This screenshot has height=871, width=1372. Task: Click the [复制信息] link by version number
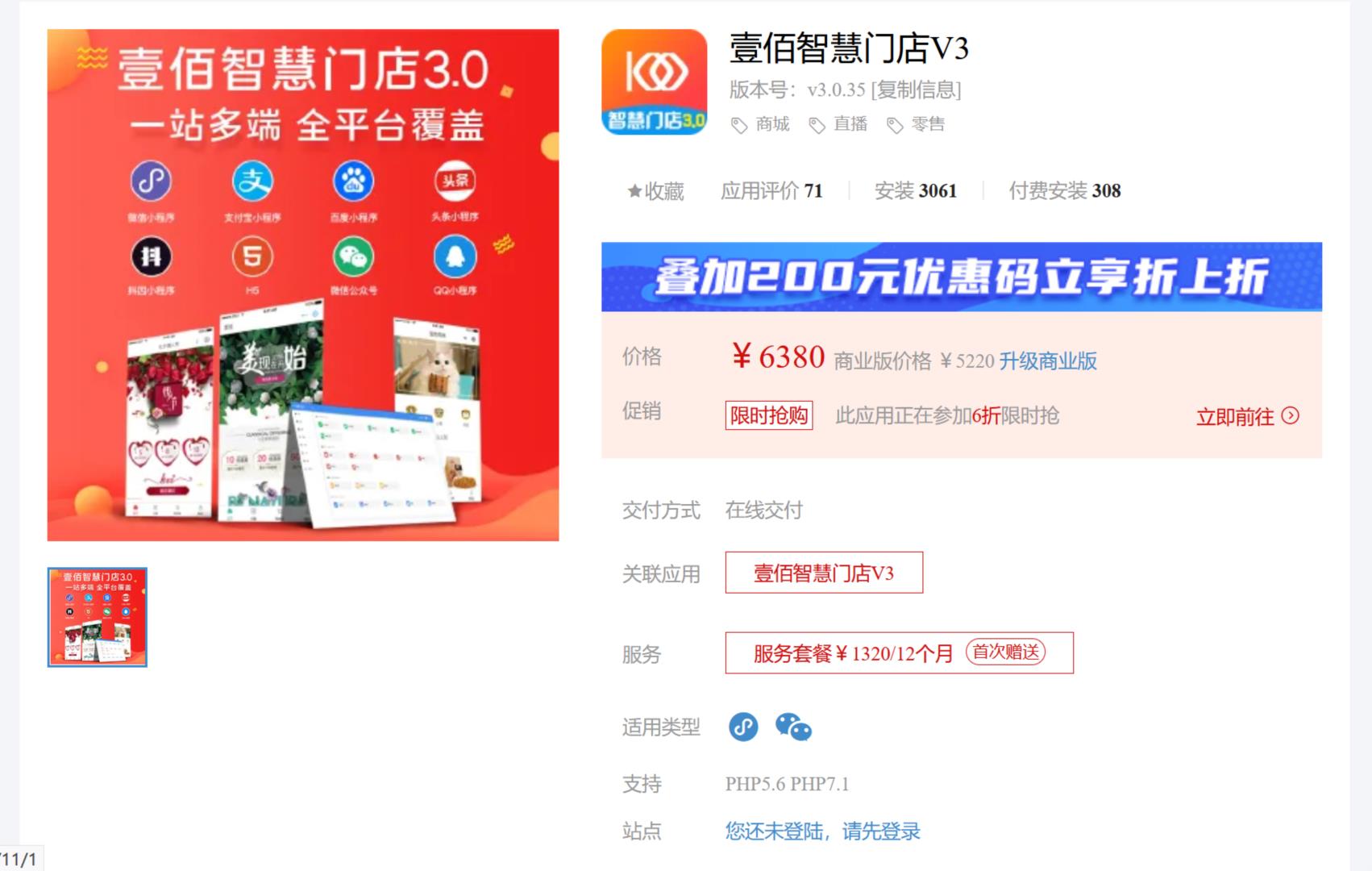coord(916,90)
